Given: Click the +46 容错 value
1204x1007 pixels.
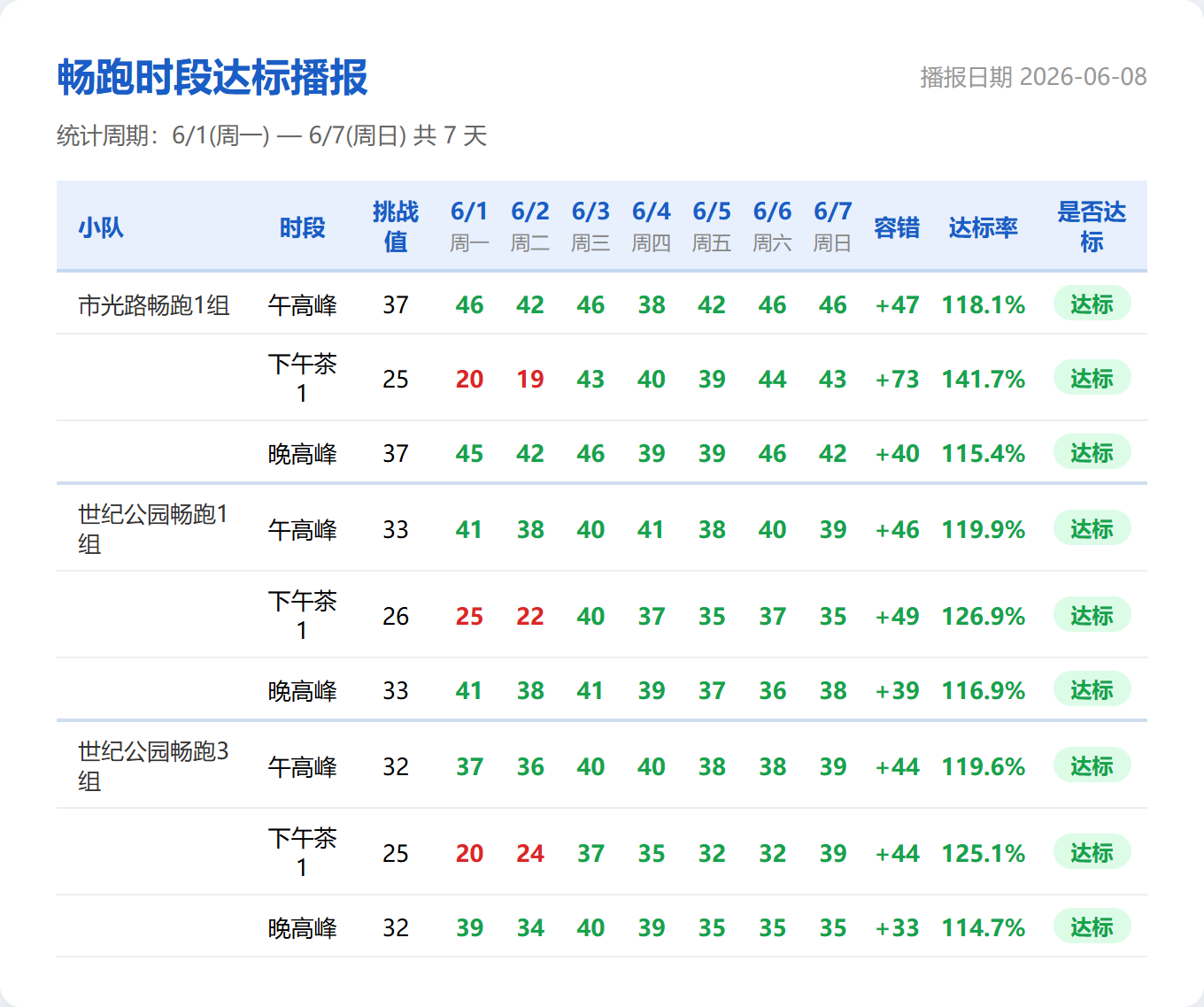Looking at the screenshot, I should tap(897, 530).
